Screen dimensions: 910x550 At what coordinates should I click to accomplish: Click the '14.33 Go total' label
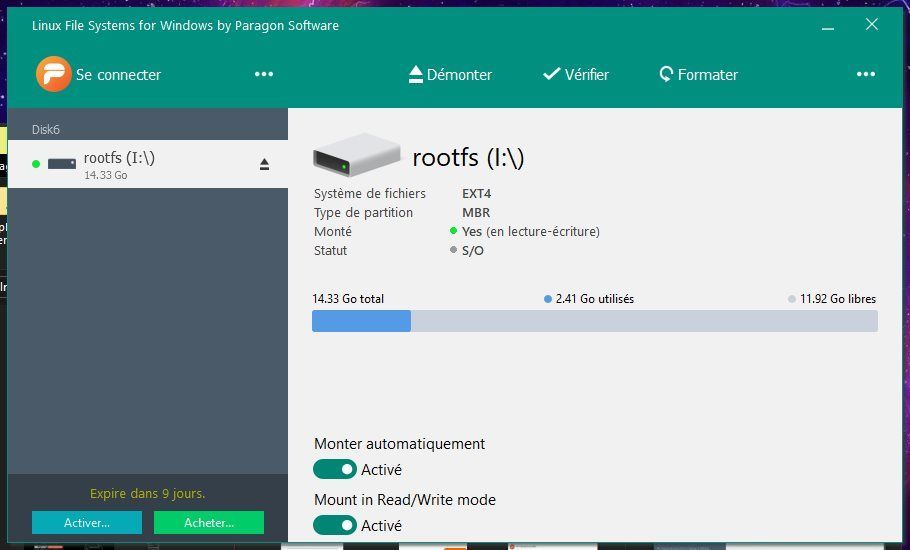point(348,299)
